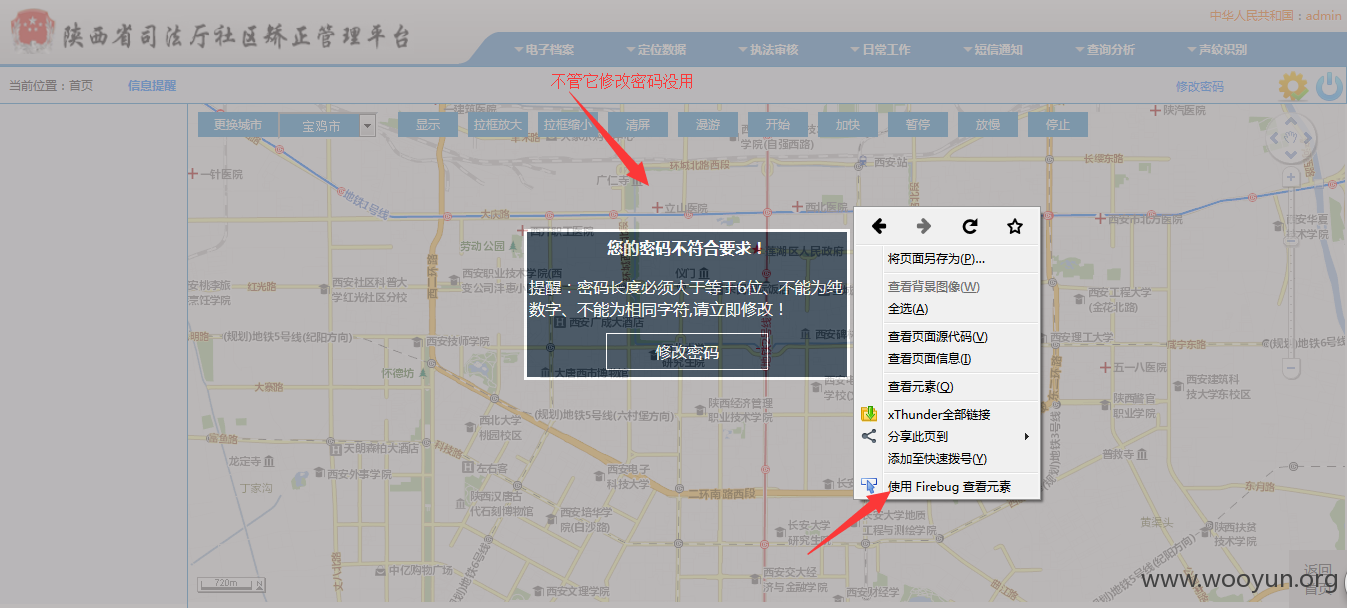The height and width of the screenshot is (608, 1347).
Task: Select 查看页面信息 in context menu
Action: point(947,359)
